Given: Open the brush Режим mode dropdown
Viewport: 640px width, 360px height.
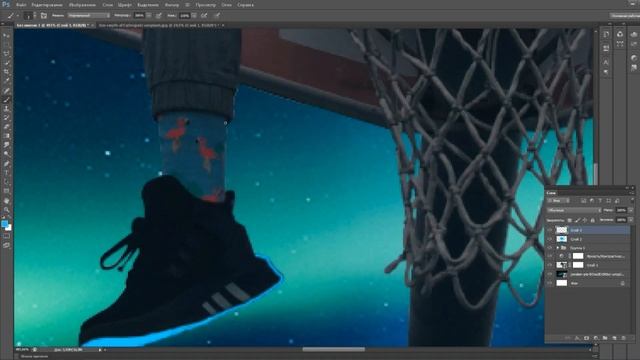Looking at the screenshot, I should pyautogui.click(x=89, y=16).
